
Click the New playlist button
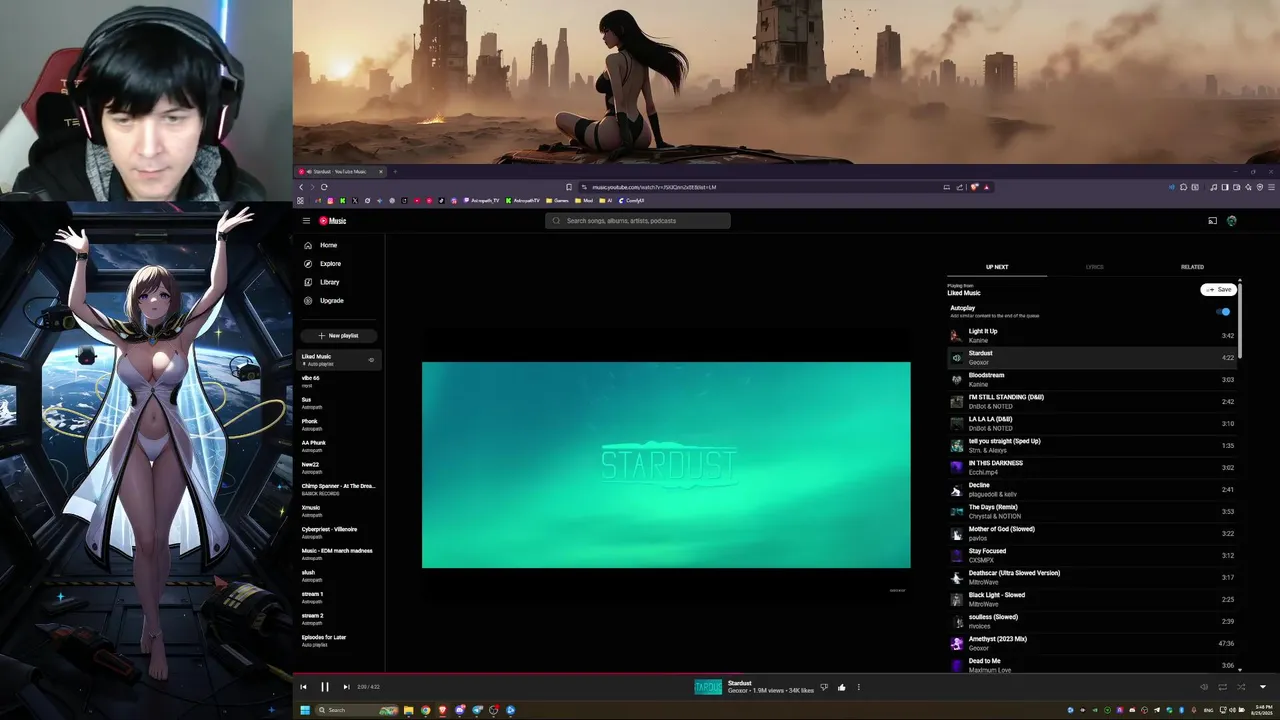[338, 336]
